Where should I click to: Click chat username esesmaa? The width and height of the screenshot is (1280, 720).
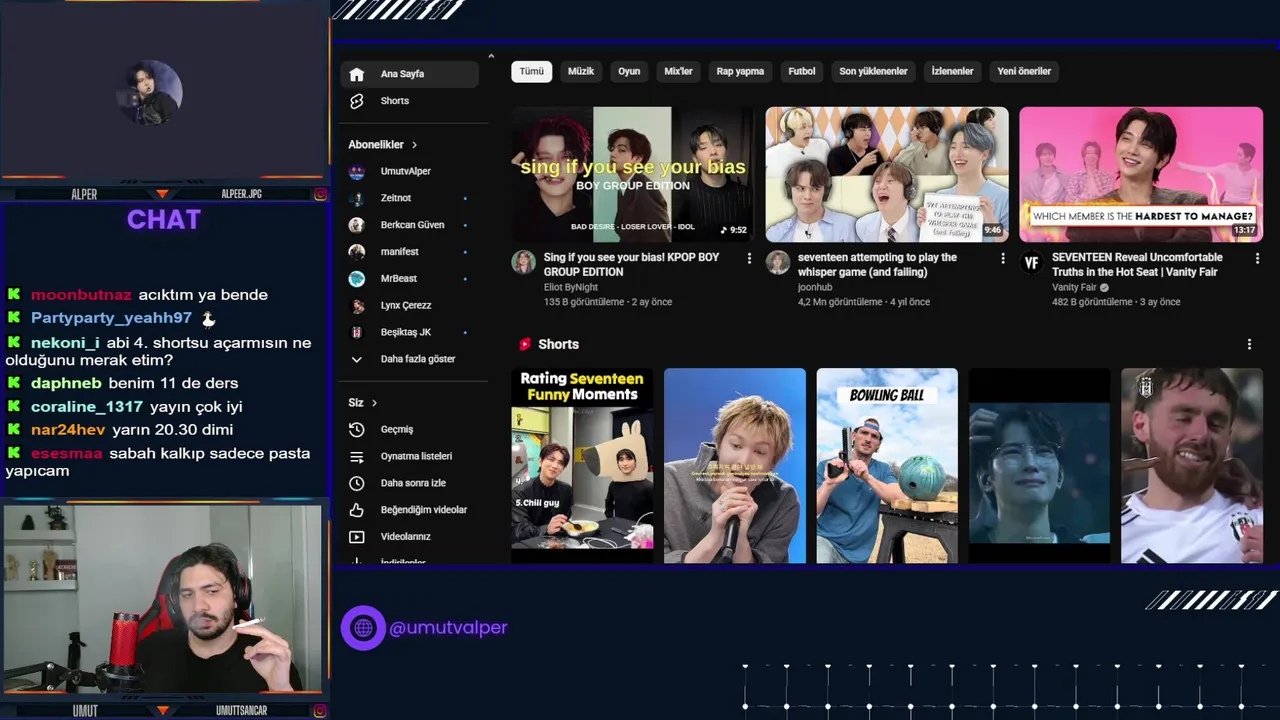coord(66,454)
